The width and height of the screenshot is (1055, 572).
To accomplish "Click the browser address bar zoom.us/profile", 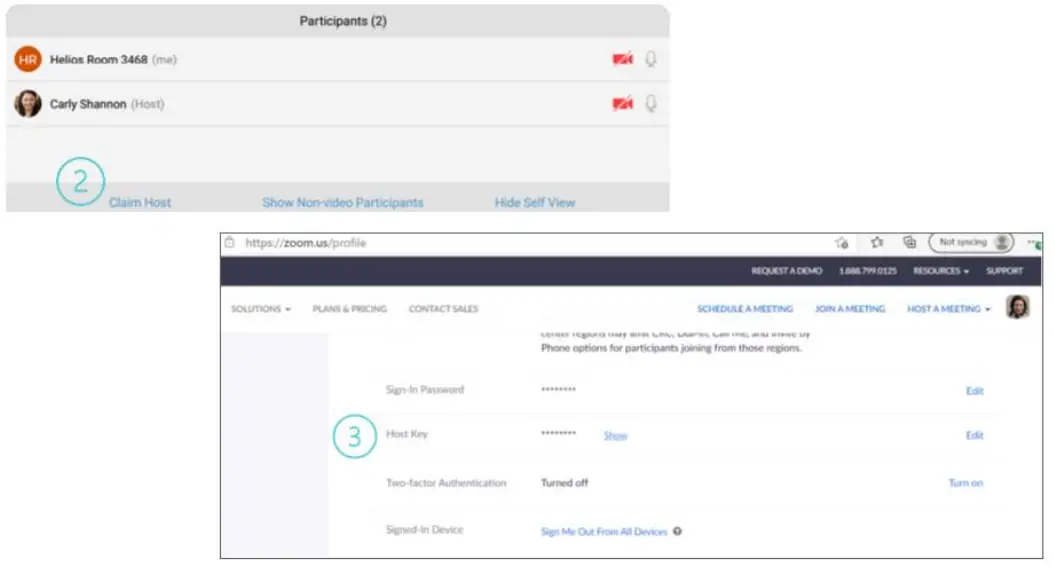I will click(306, 243).
